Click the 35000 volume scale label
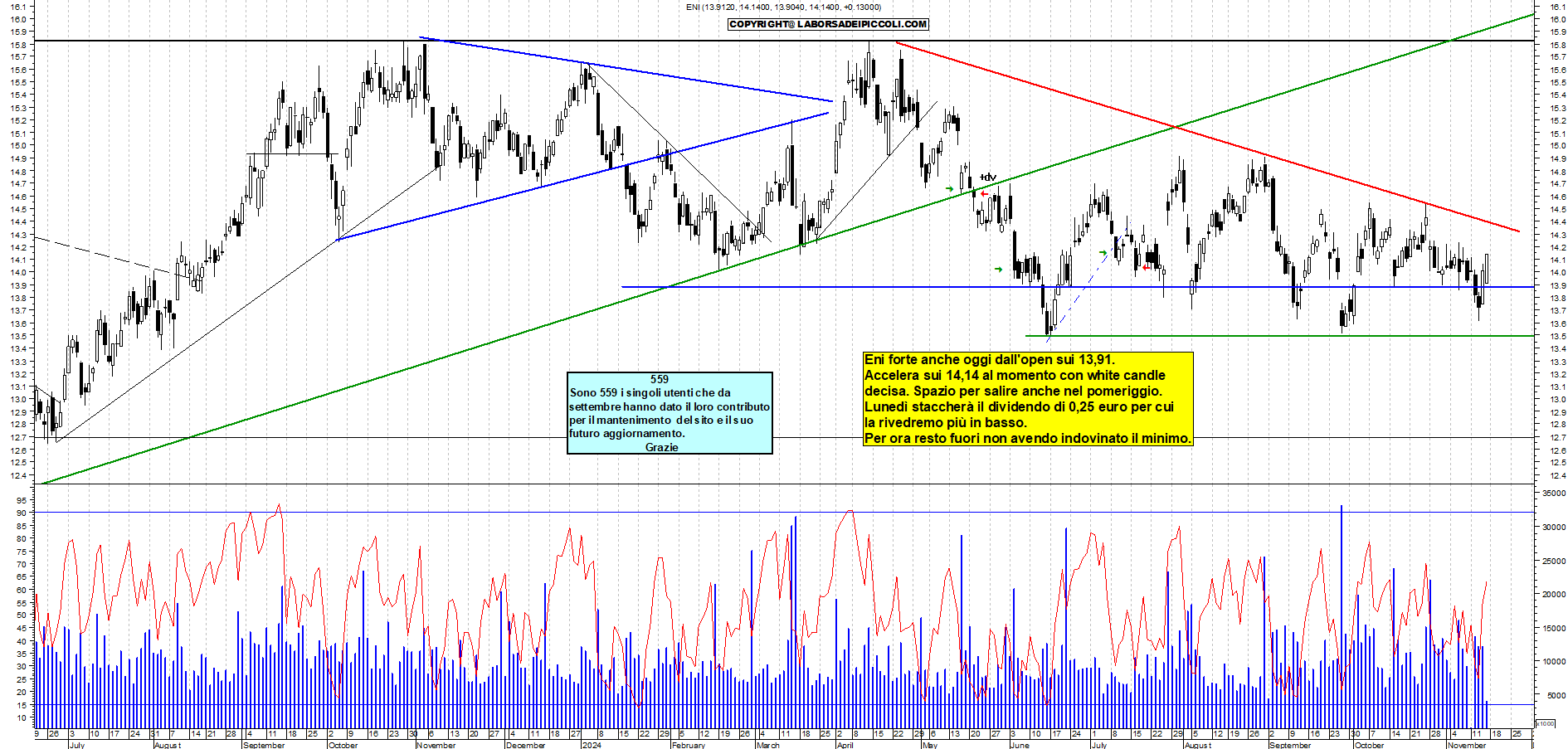The image size is (1568, 749). click(1554, 493)
